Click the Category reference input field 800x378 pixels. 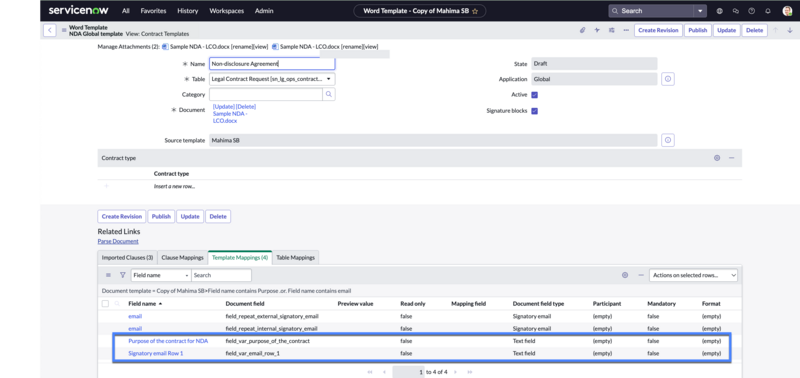(x=266, y=94)
